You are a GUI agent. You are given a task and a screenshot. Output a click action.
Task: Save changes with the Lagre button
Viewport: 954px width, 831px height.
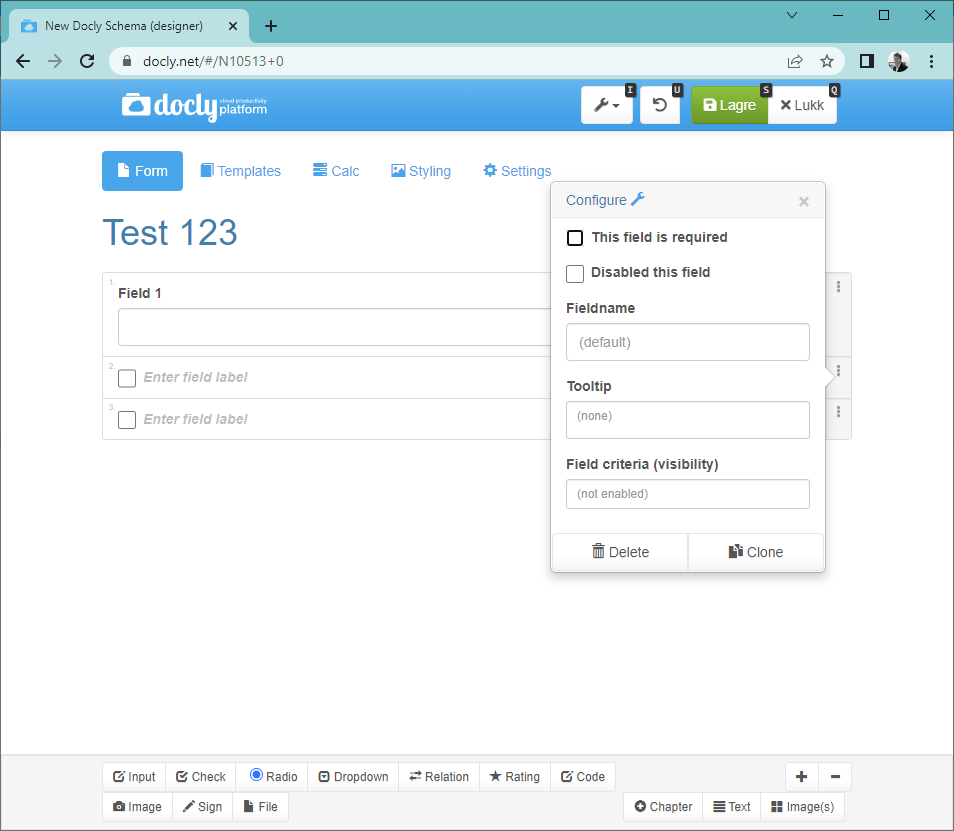point(729,104)
